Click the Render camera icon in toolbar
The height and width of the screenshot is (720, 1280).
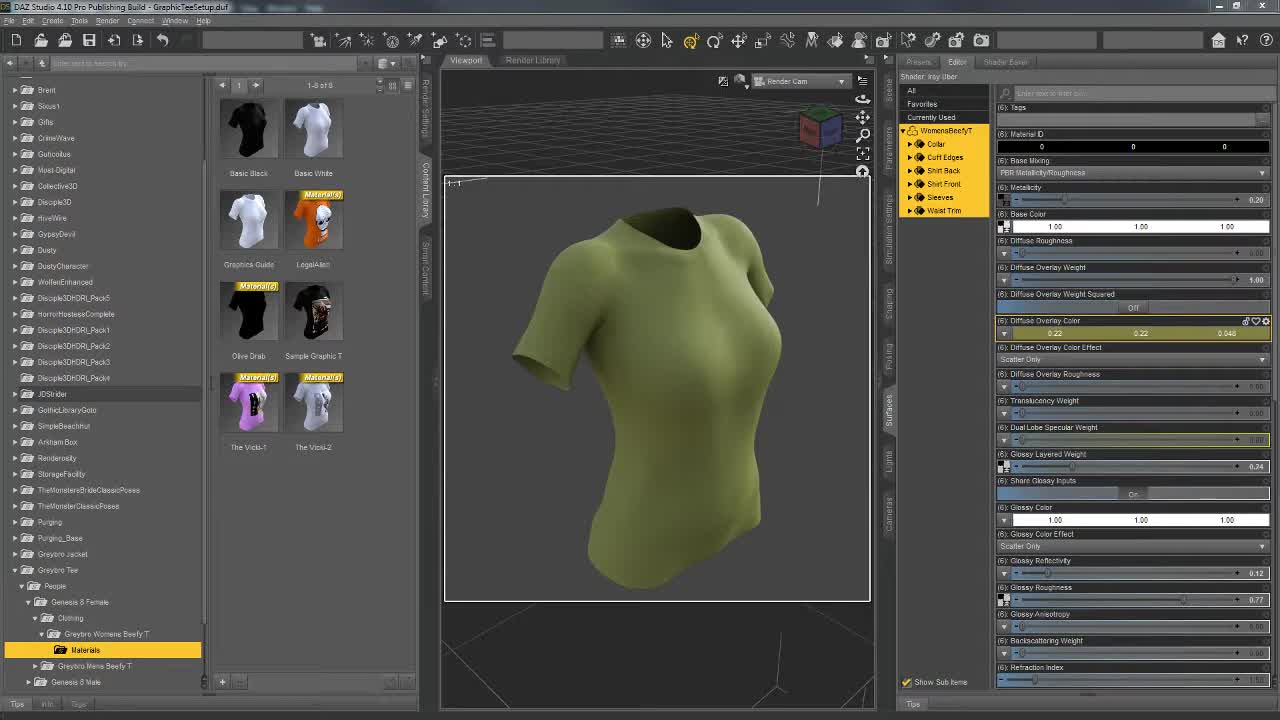pyautogui.click(x=981, y=40)
